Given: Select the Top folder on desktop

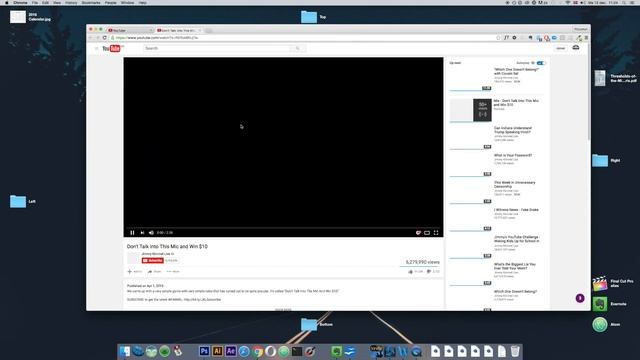Looking at the screenshot, I should point(309,17).
